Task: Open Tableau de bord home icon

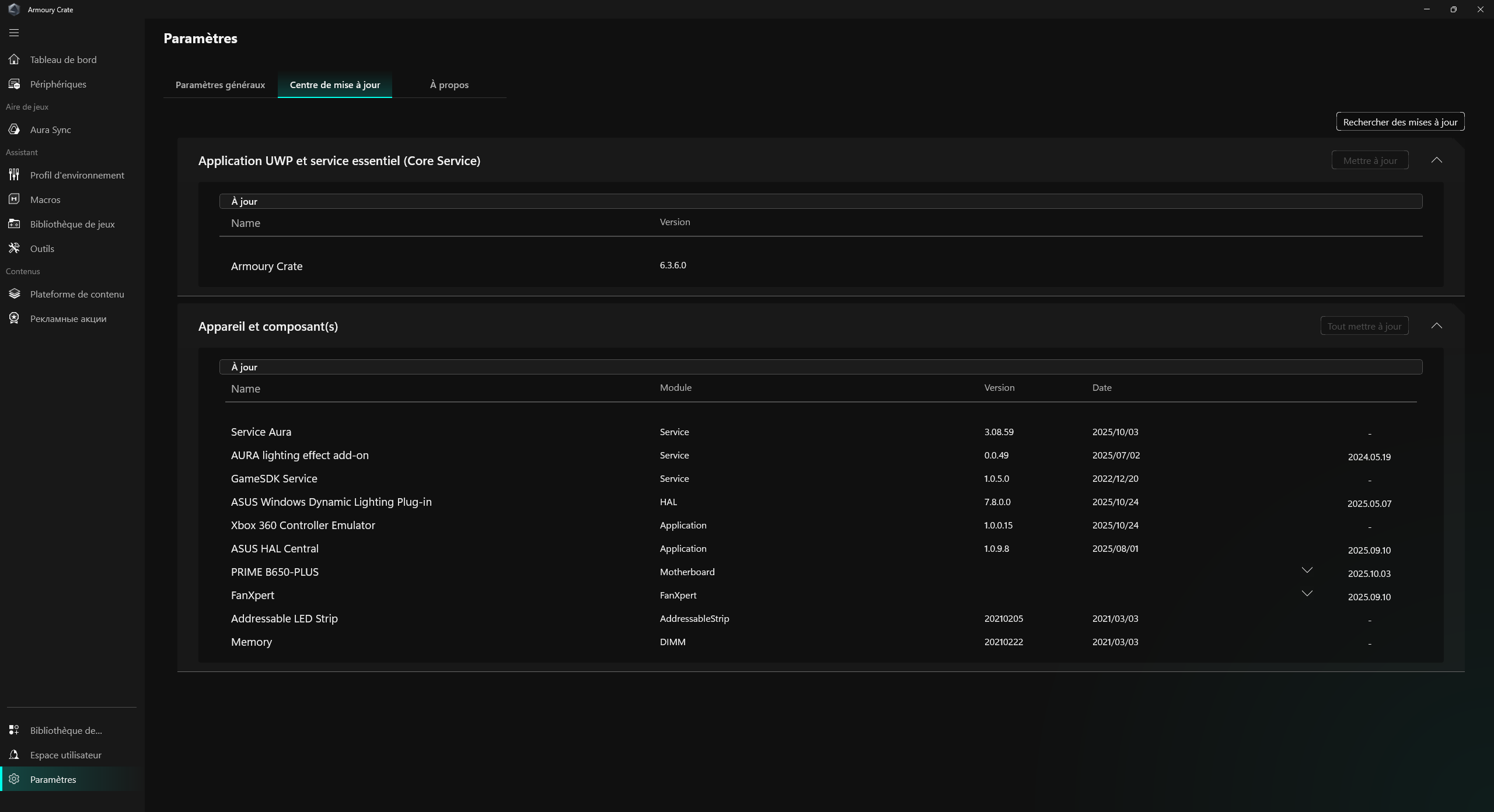Action: 14,60
